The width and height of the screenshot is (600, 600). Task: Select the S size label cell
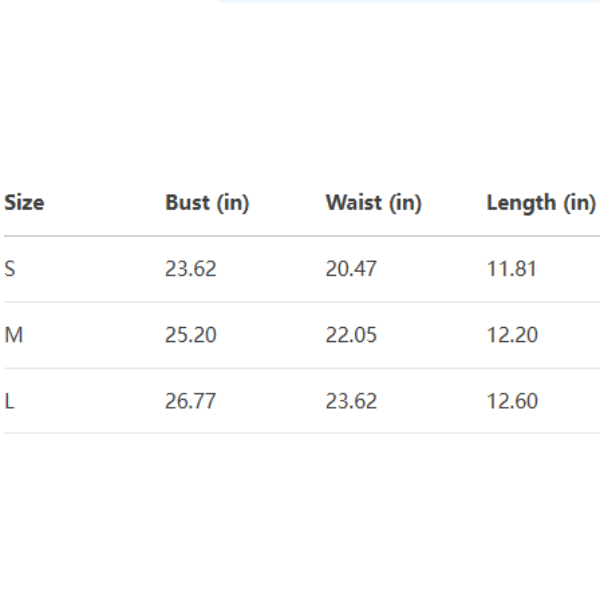pyautogui.click(x=10, y=269)
